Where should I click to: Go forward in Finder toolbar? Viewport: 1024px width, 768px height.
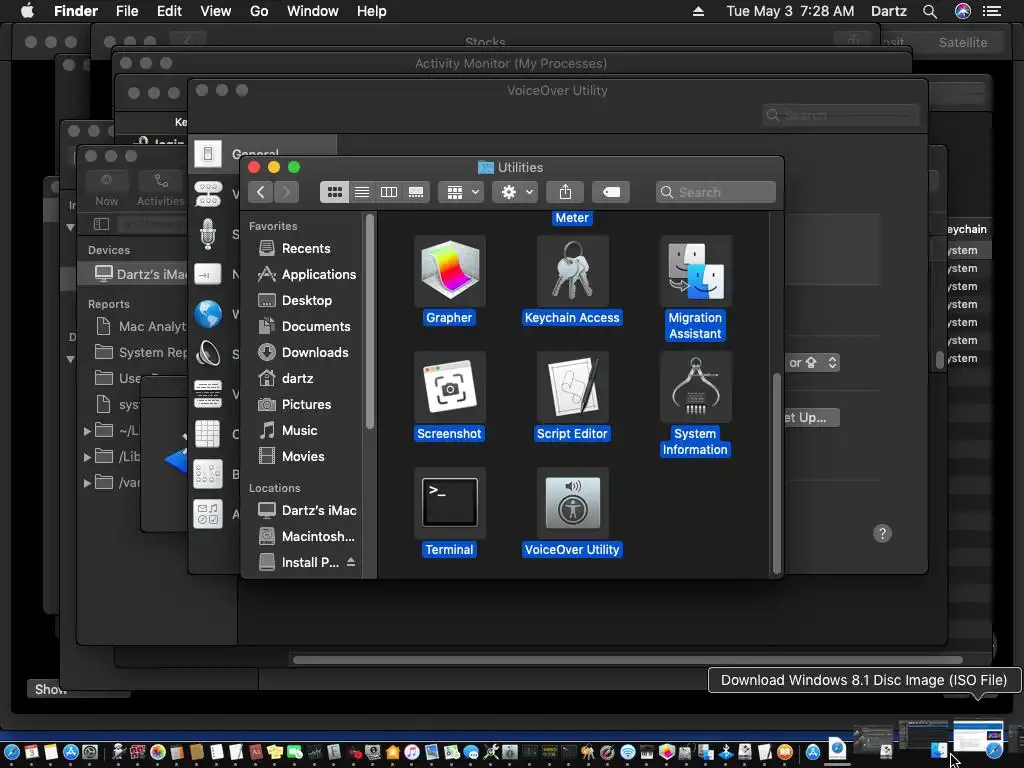point(286,192)
